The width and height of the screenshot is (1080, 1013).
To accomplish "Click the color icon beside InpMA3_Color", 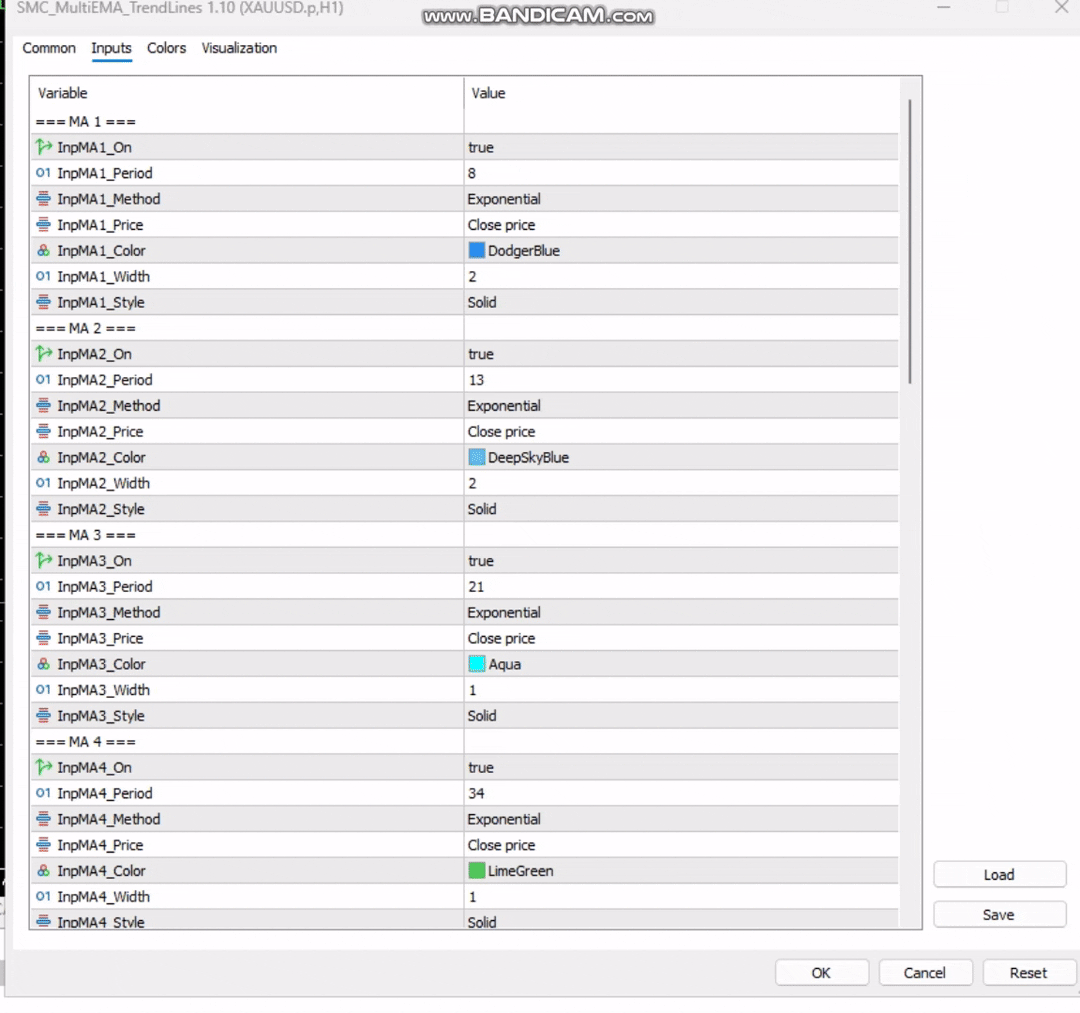I will [x=43, y=664].
